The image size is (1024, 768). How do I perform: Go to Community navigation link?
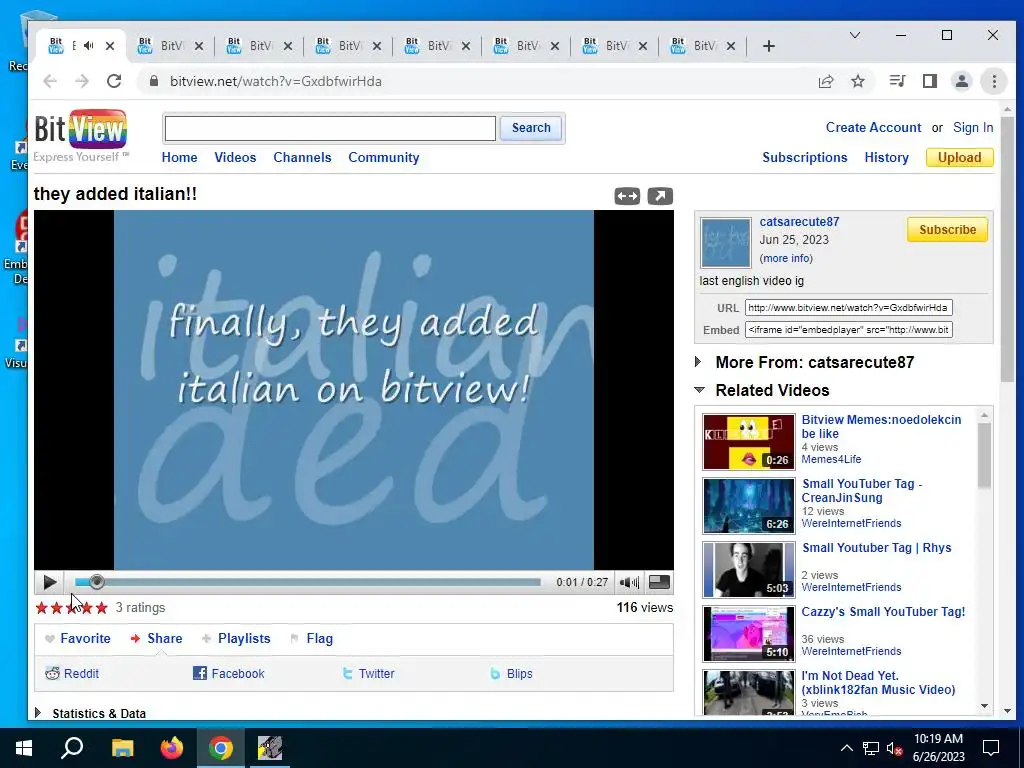[383, 157]
